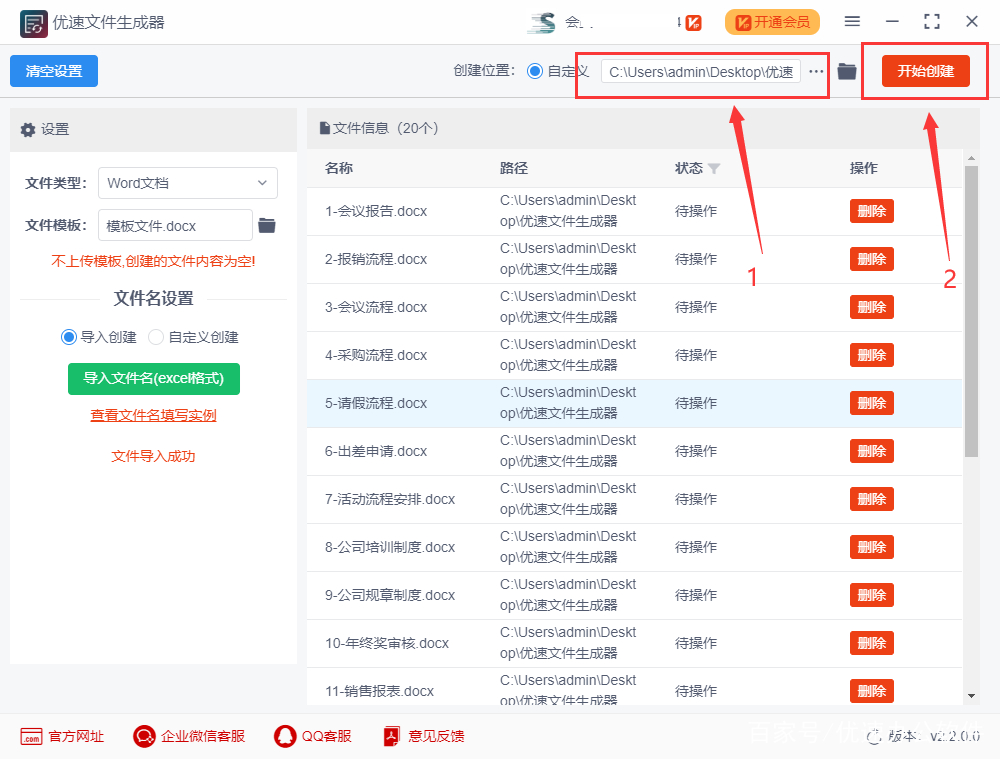1000x760 pixels.
Task: Select the 自定义创建 radio option
Action: click(x=156, y=337)
